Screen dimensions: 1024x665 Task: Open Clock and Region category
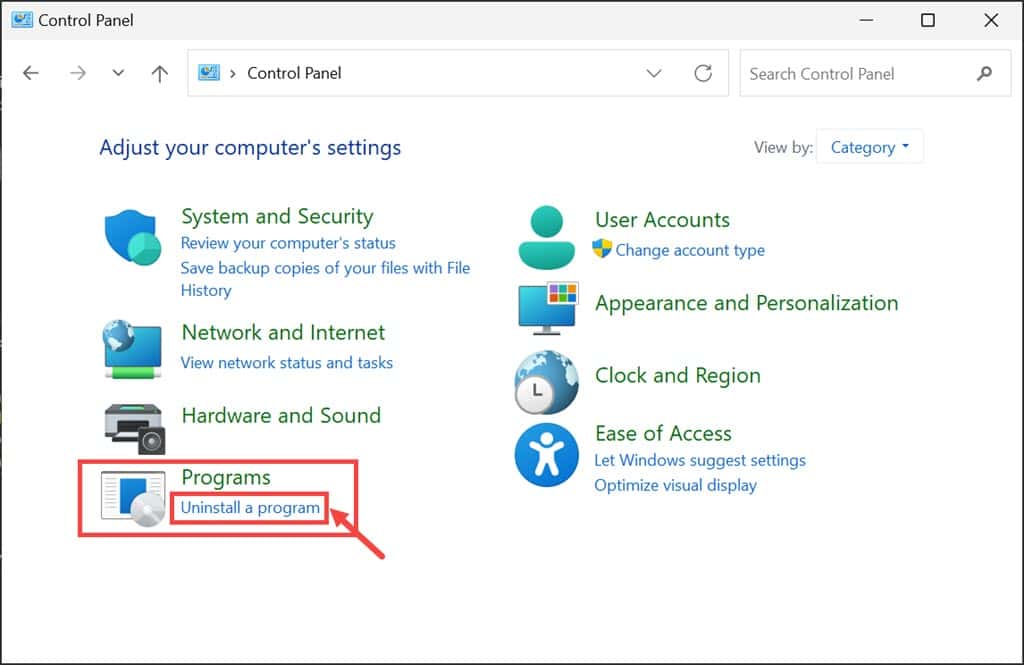pos(678,376)
